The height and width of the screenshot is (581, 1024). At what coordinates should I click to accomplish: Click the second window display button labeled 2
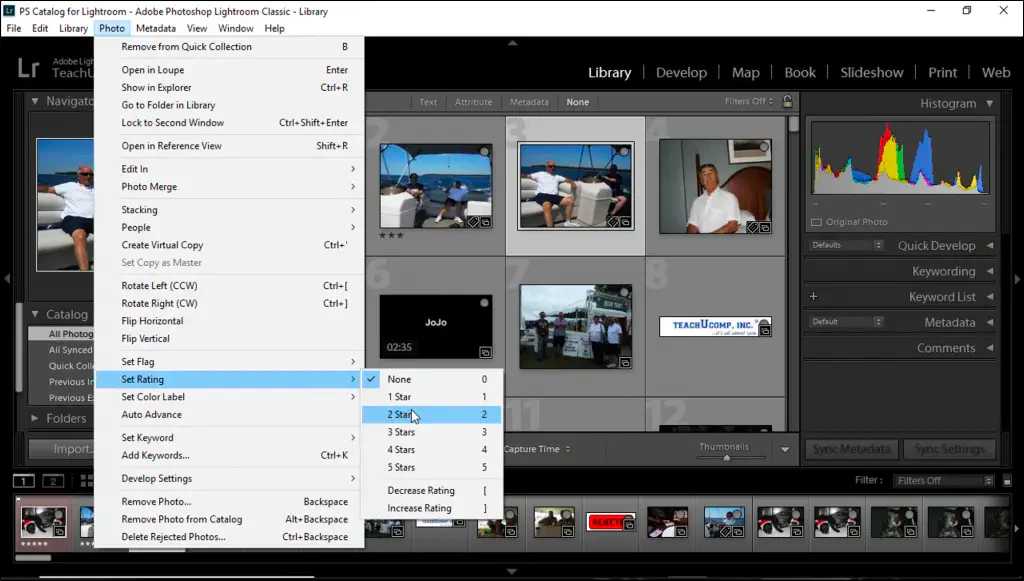coord(52,481)
